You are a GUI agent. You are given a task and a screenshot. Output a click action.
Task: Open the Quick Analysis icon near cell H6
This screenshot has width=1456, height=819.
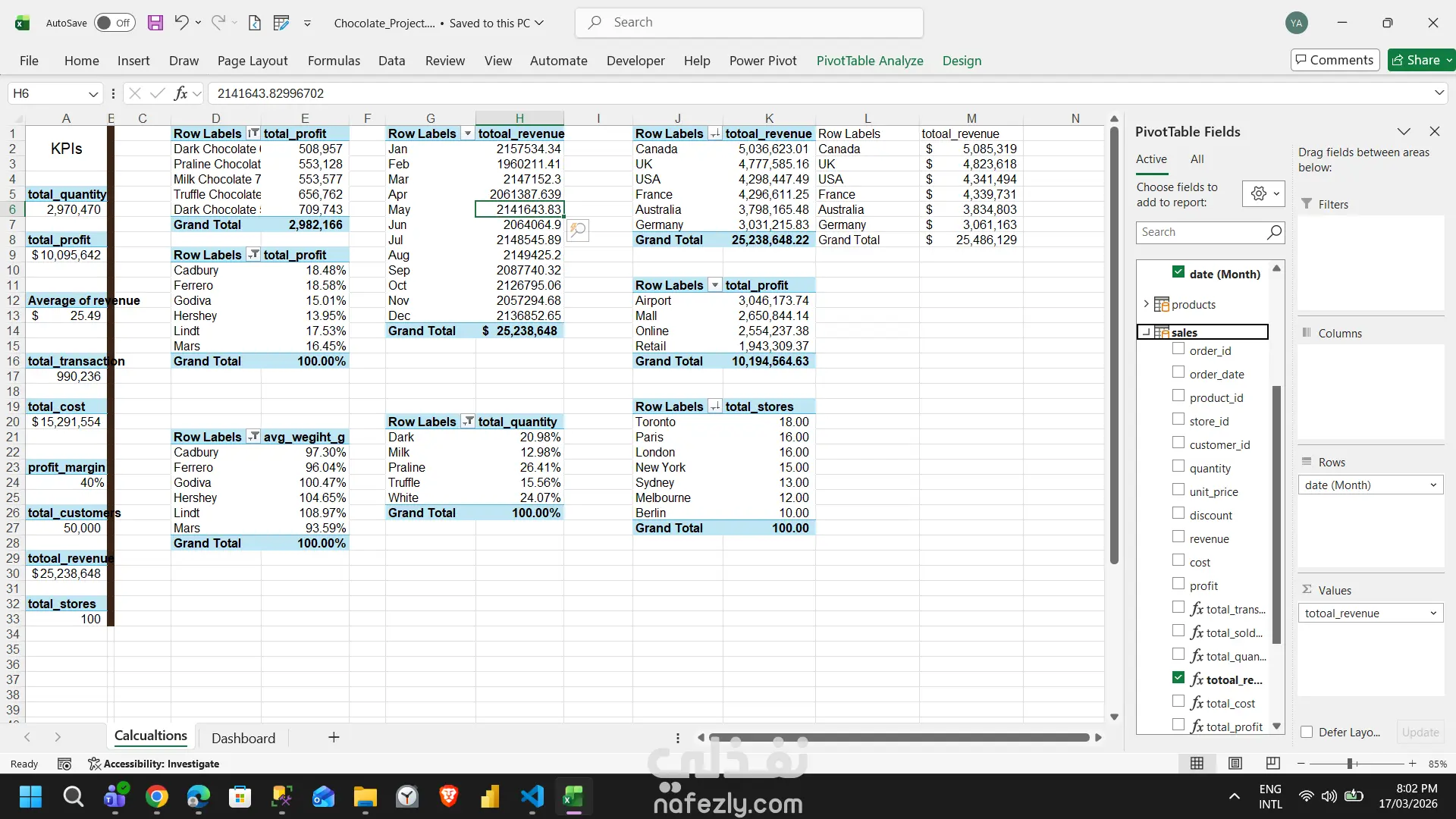tap(578, 230)
